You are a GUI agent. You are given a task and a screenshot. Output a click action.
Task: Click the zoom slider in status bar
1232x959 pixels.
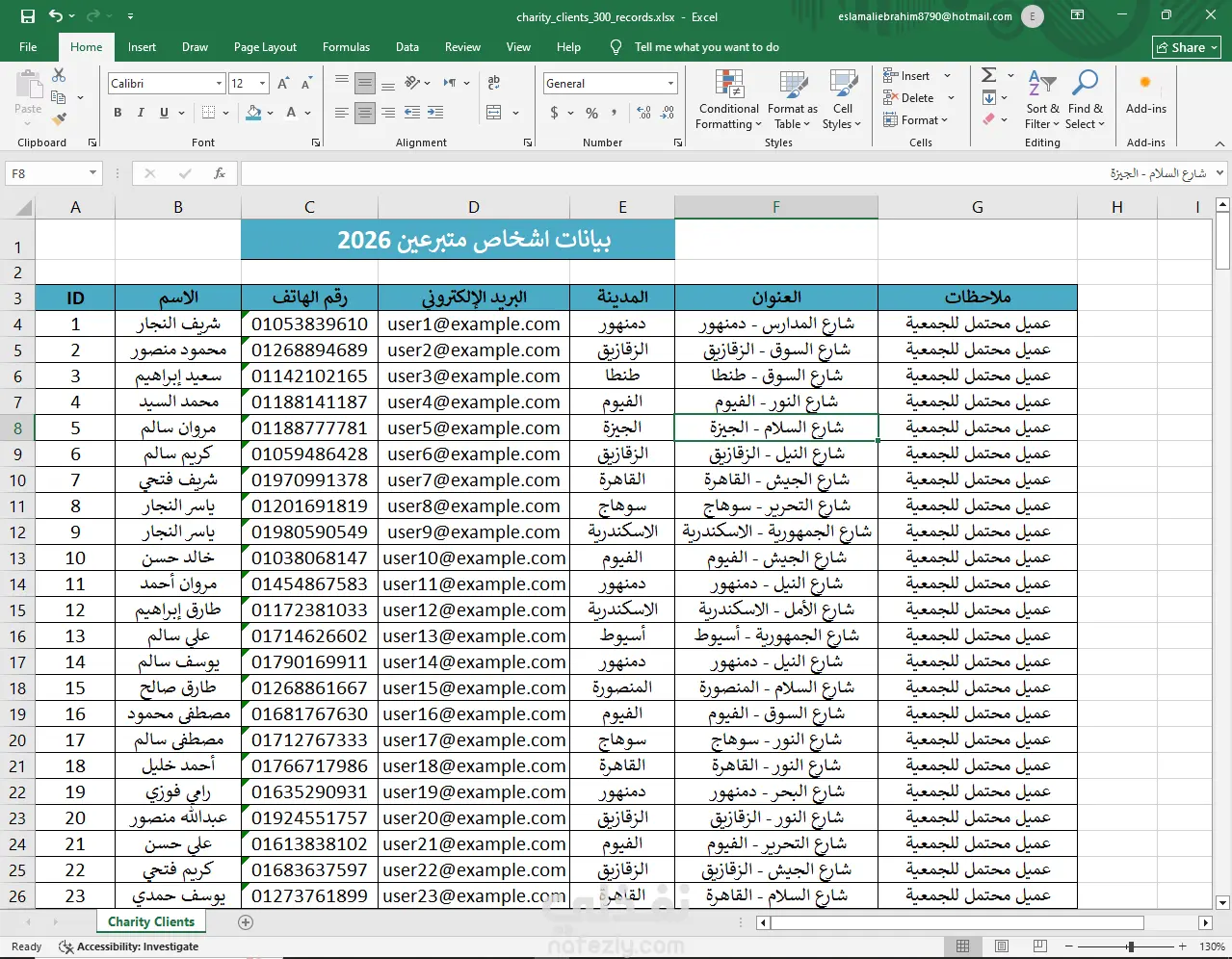click(x=1131, y=946)
